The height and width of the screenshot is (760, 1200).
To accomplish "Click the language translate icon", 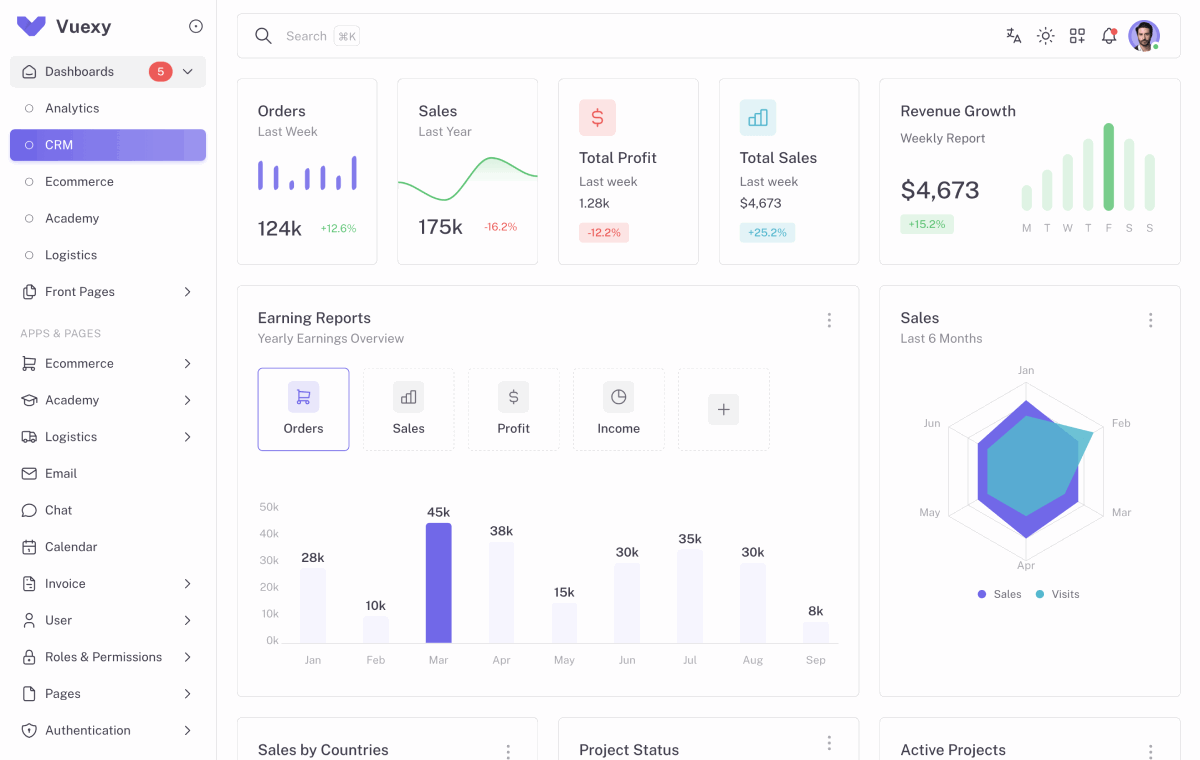I will (x=1013, y=36).
